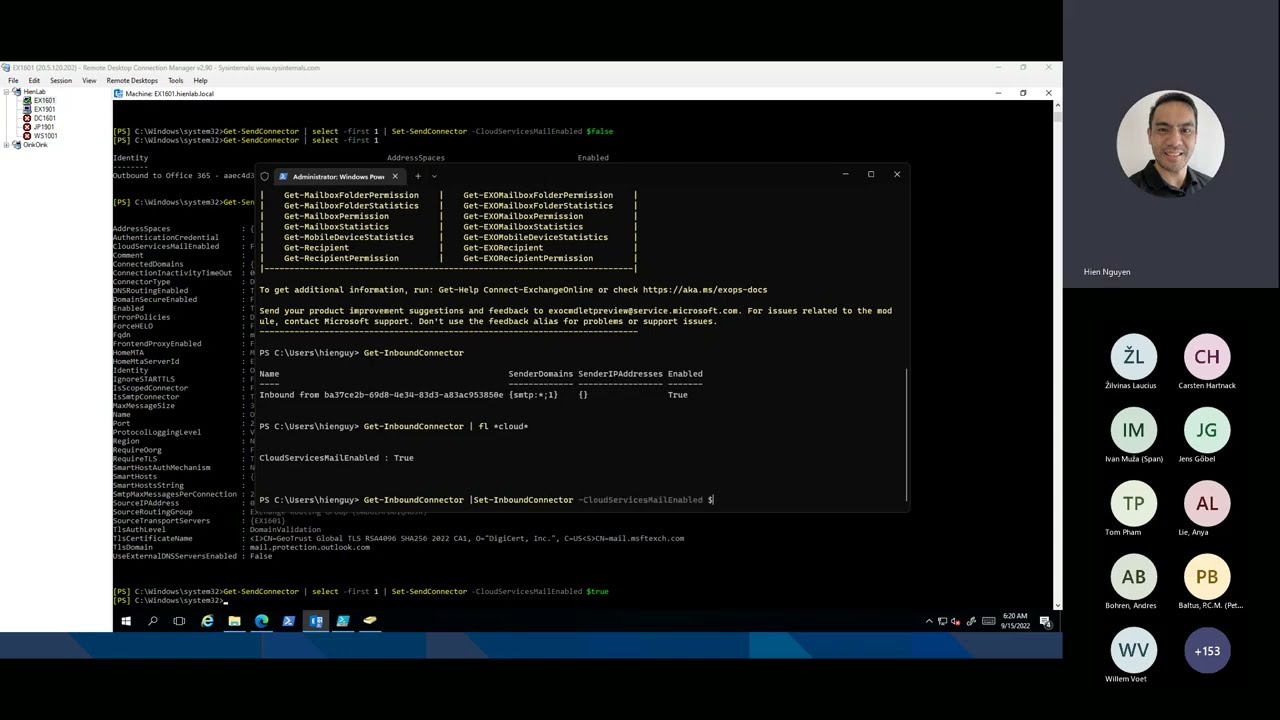
Task: Select Lie, Anya participant avatar
Action: pos(1207,503)
